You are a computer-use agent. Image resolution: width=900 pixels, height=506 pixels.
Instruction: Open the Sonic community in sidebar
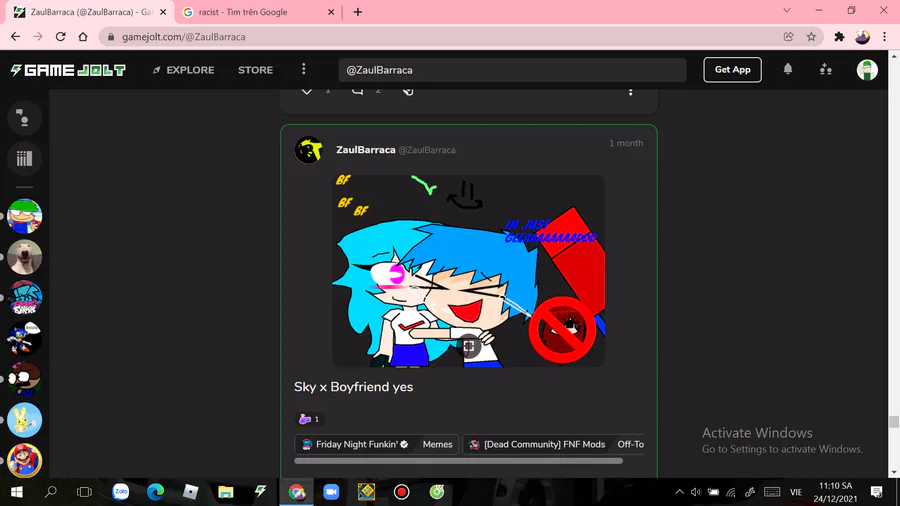(x=24, y=338)
